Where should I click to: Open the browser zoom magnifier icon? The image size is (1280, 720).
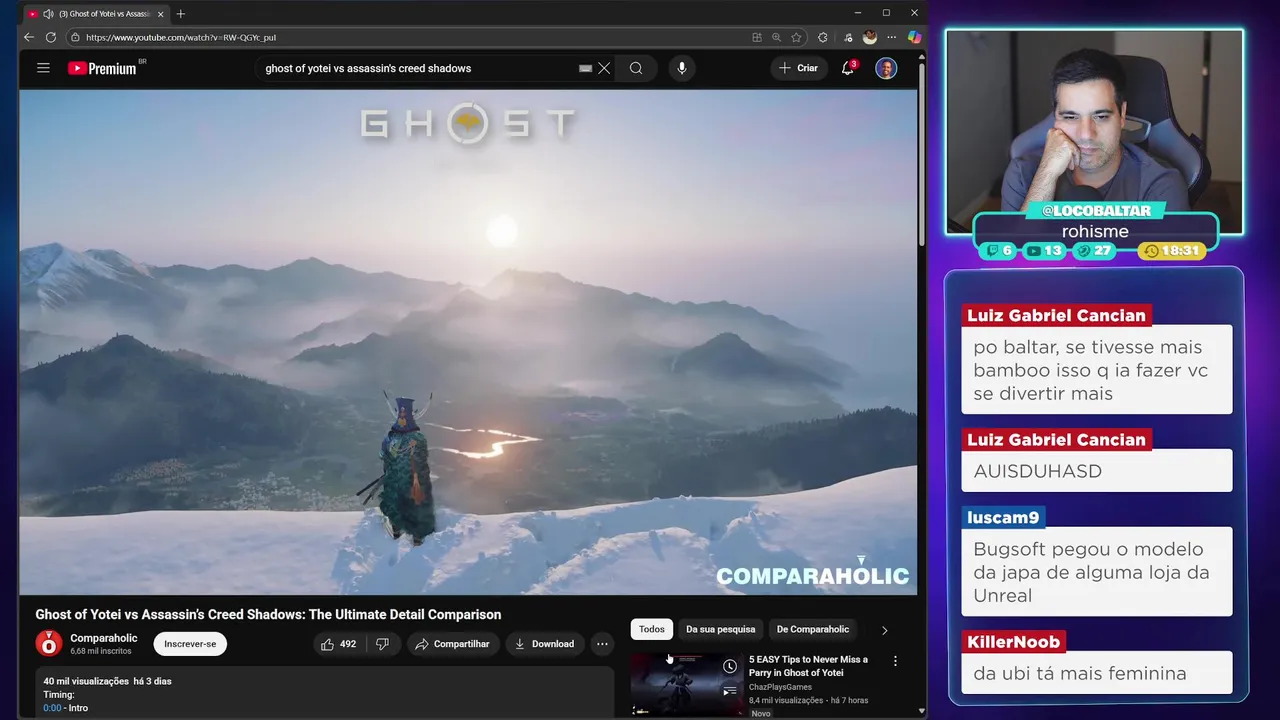coord(777,37)
